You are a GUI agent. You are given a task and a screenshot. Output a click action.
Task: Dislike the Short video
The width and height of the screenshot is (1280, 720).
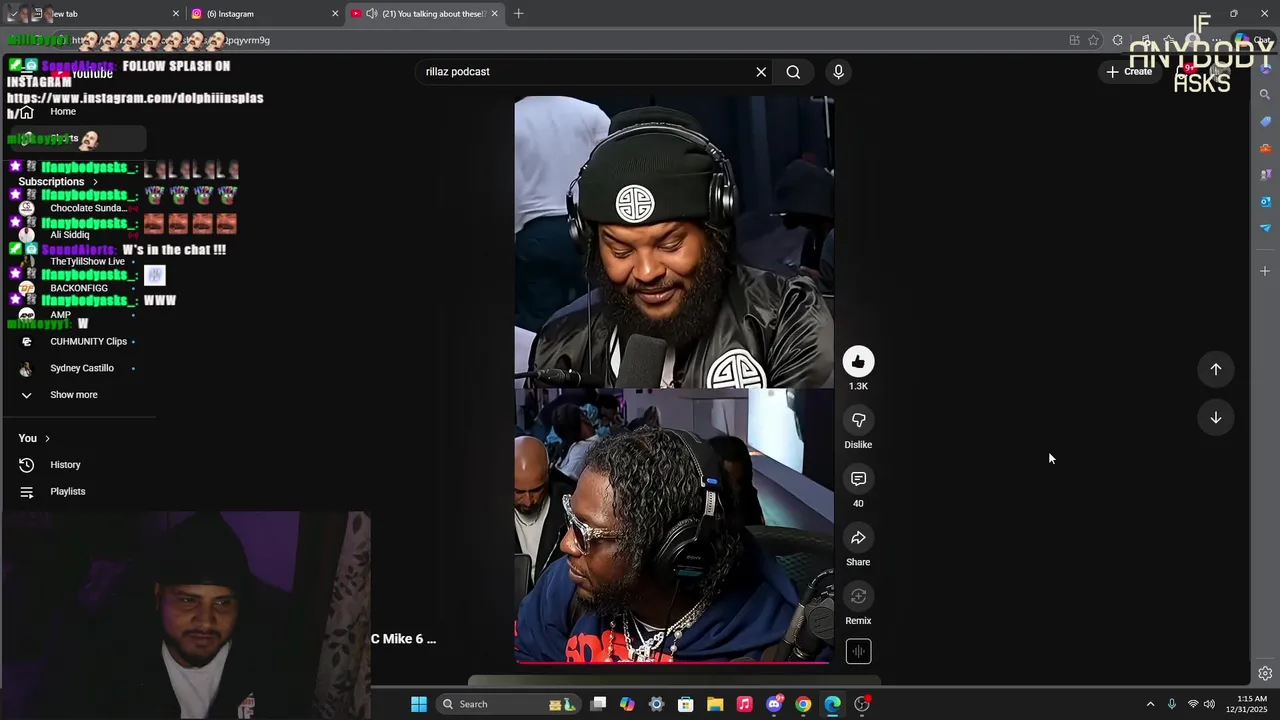858,420
